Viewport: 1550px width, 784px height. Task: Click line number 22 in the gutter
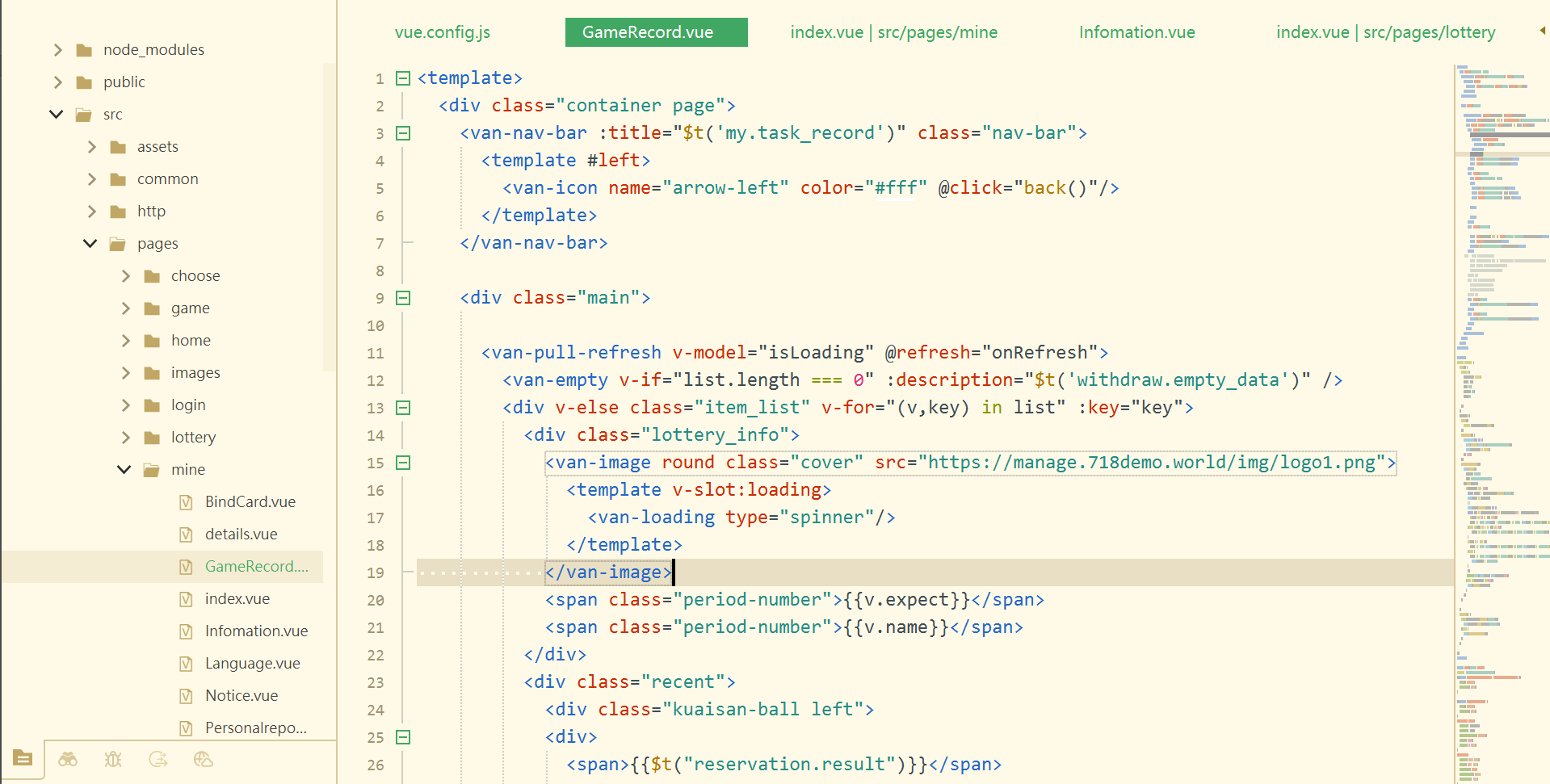[376, 656]
